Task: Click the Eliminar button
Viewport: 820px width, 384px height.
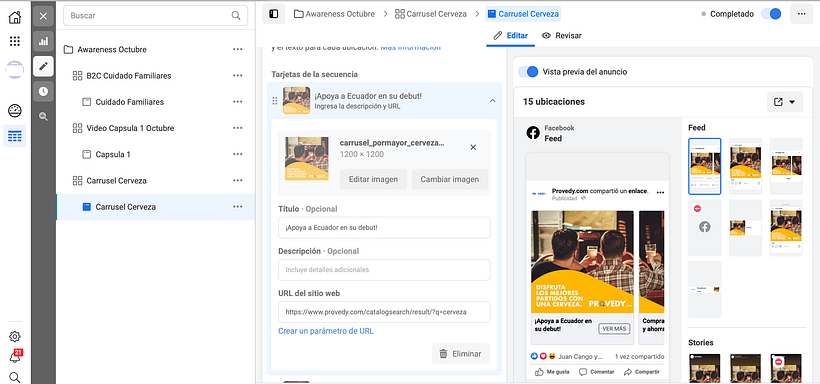Action: (x=461, y=354)
